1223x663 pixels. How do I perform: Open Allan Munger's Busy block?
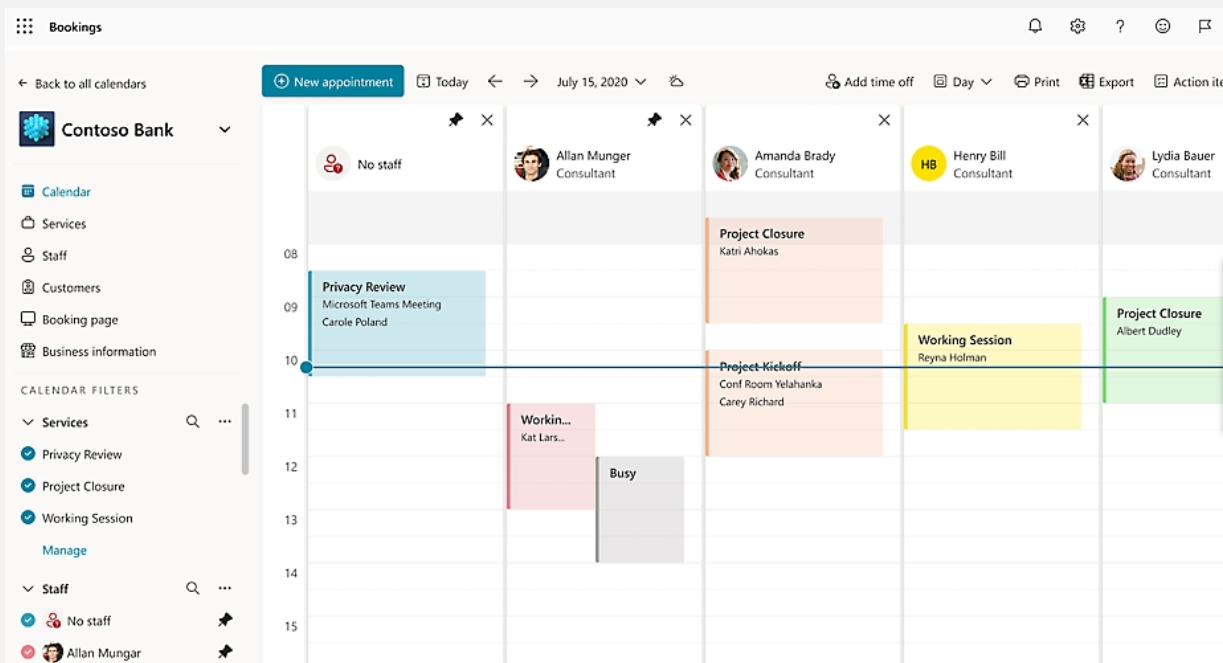640,509
